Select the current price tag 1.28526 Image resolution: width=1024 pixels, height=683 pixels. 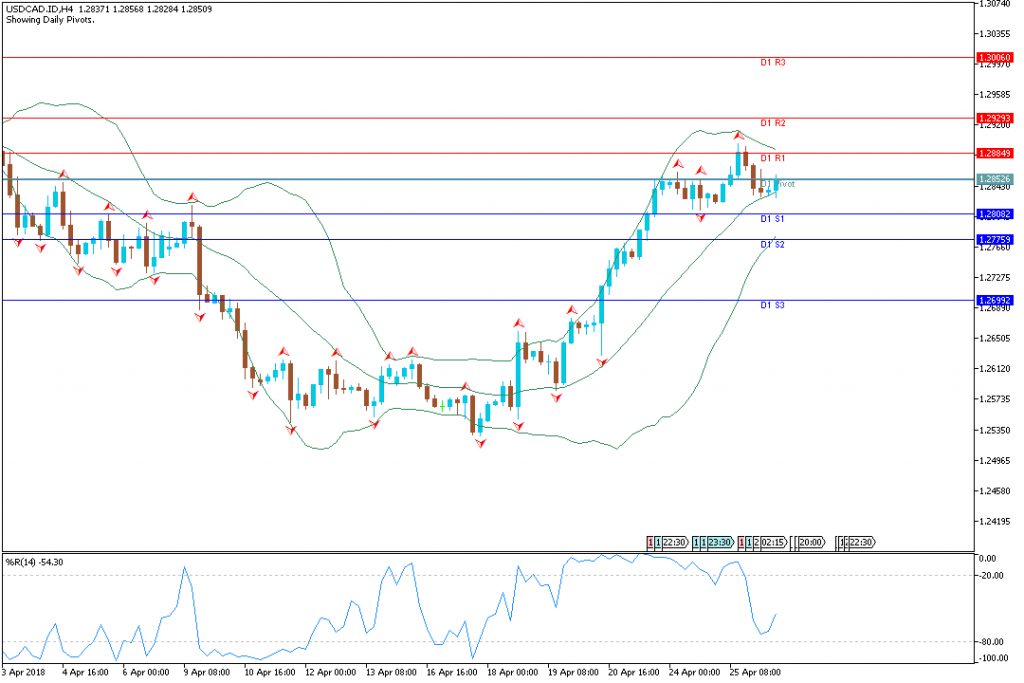pos(997,180)
